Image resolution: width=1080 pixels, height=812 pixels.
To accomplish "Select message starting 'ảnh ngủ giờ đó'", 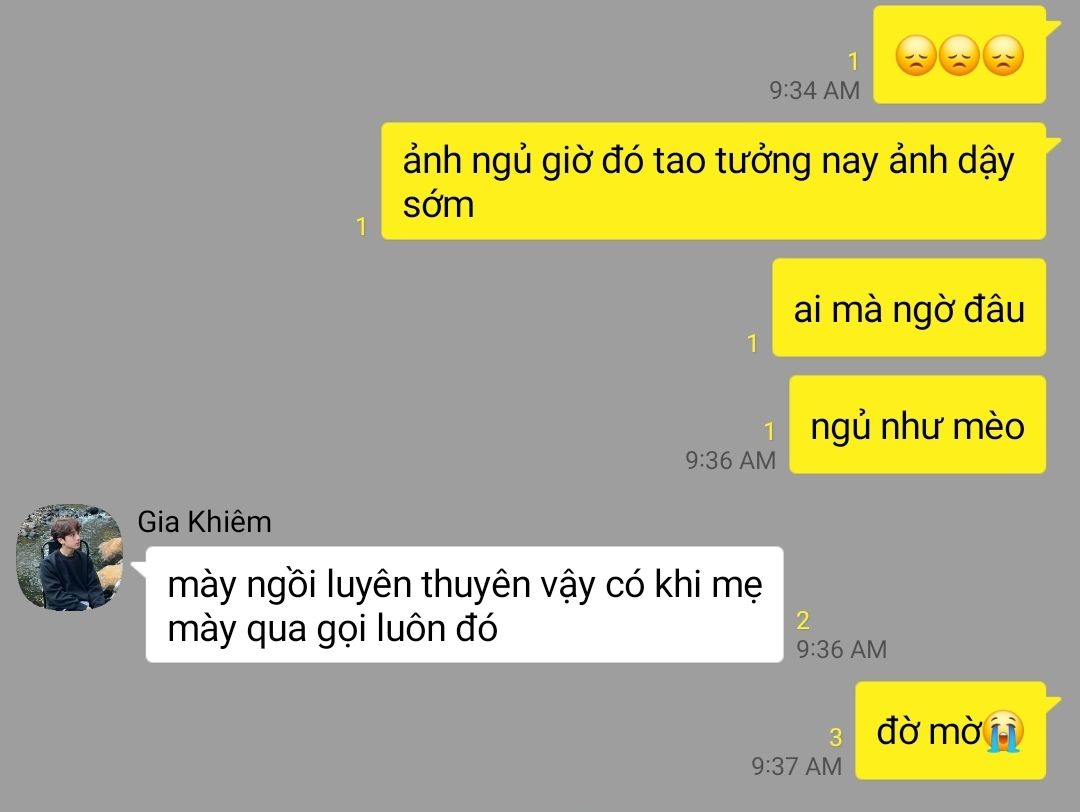I will (x=714, y=182).
